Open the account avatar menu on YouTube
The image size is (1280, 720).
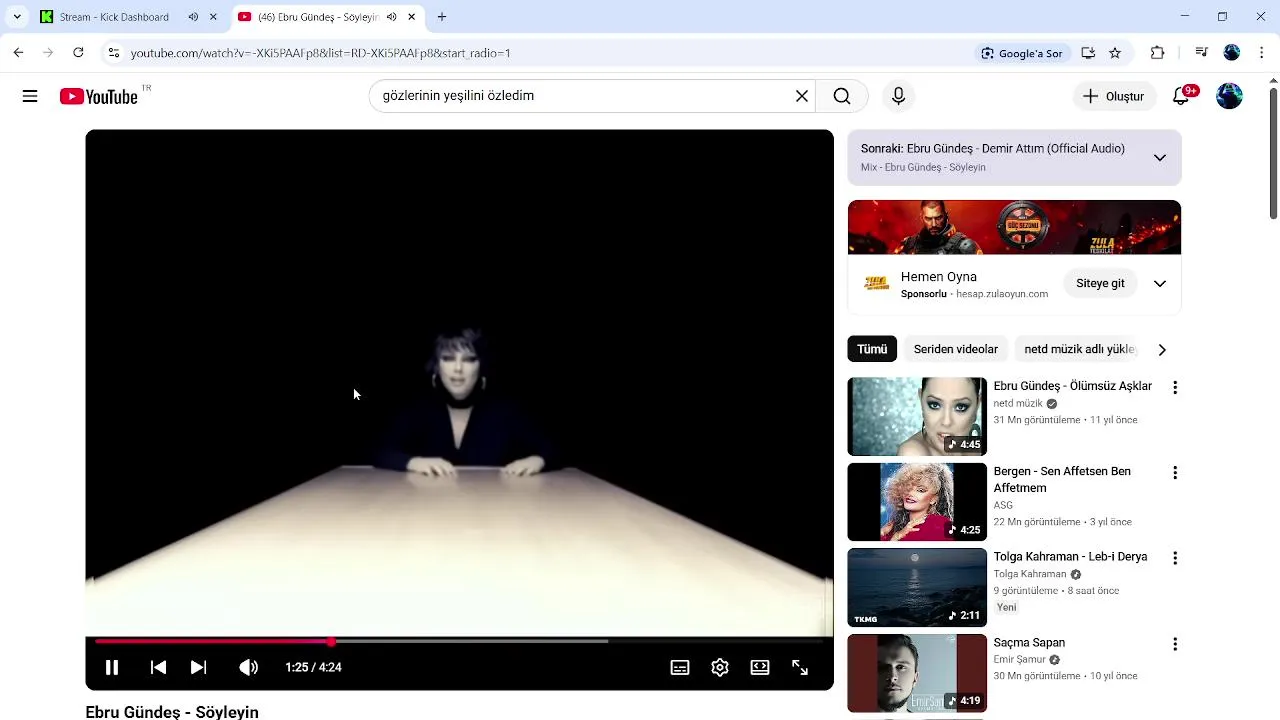(1229, 96)
